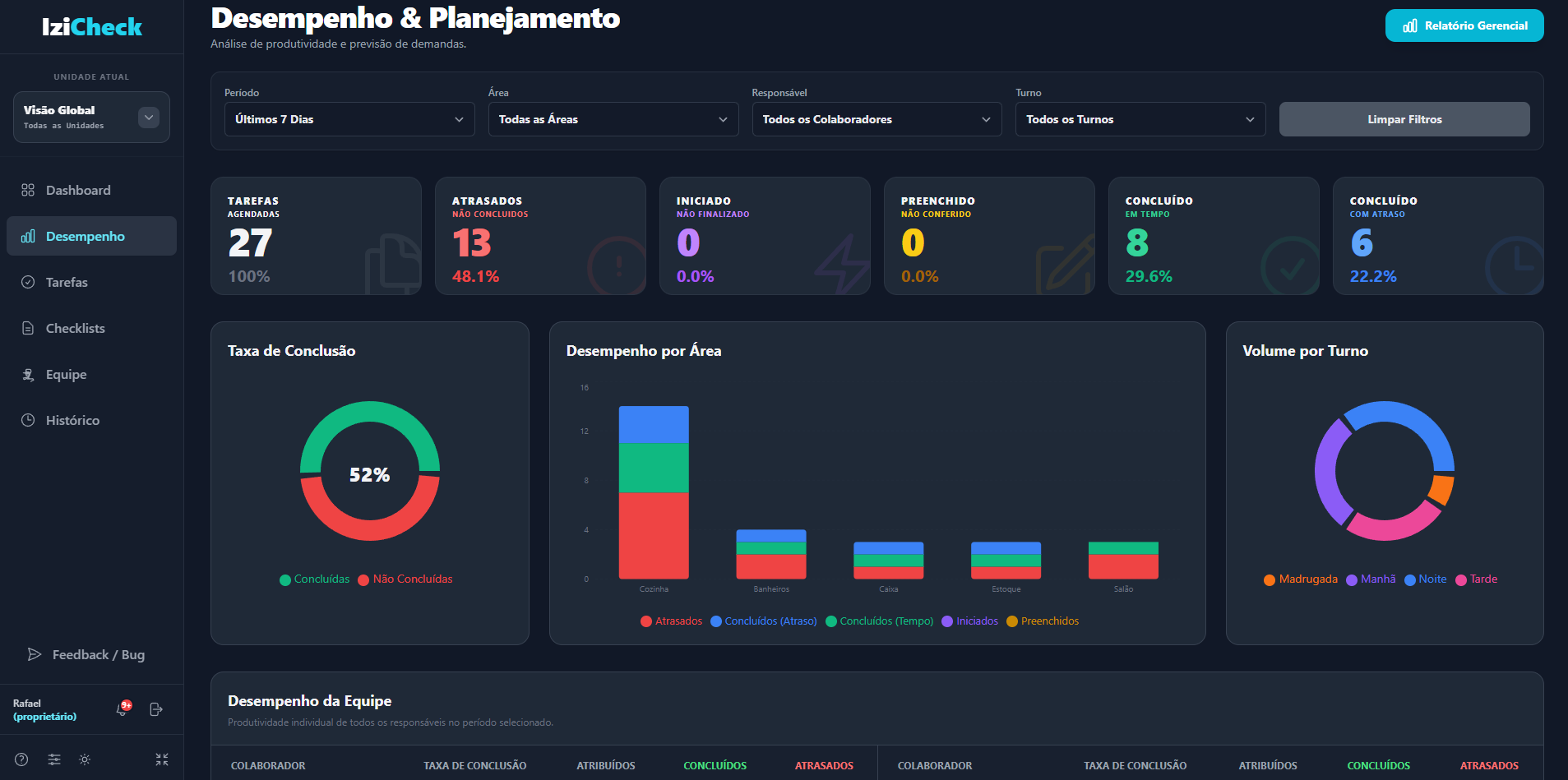Open the Dashboard grid icon
This screenshot has height=780, width=1568.
tap(28, 190)
